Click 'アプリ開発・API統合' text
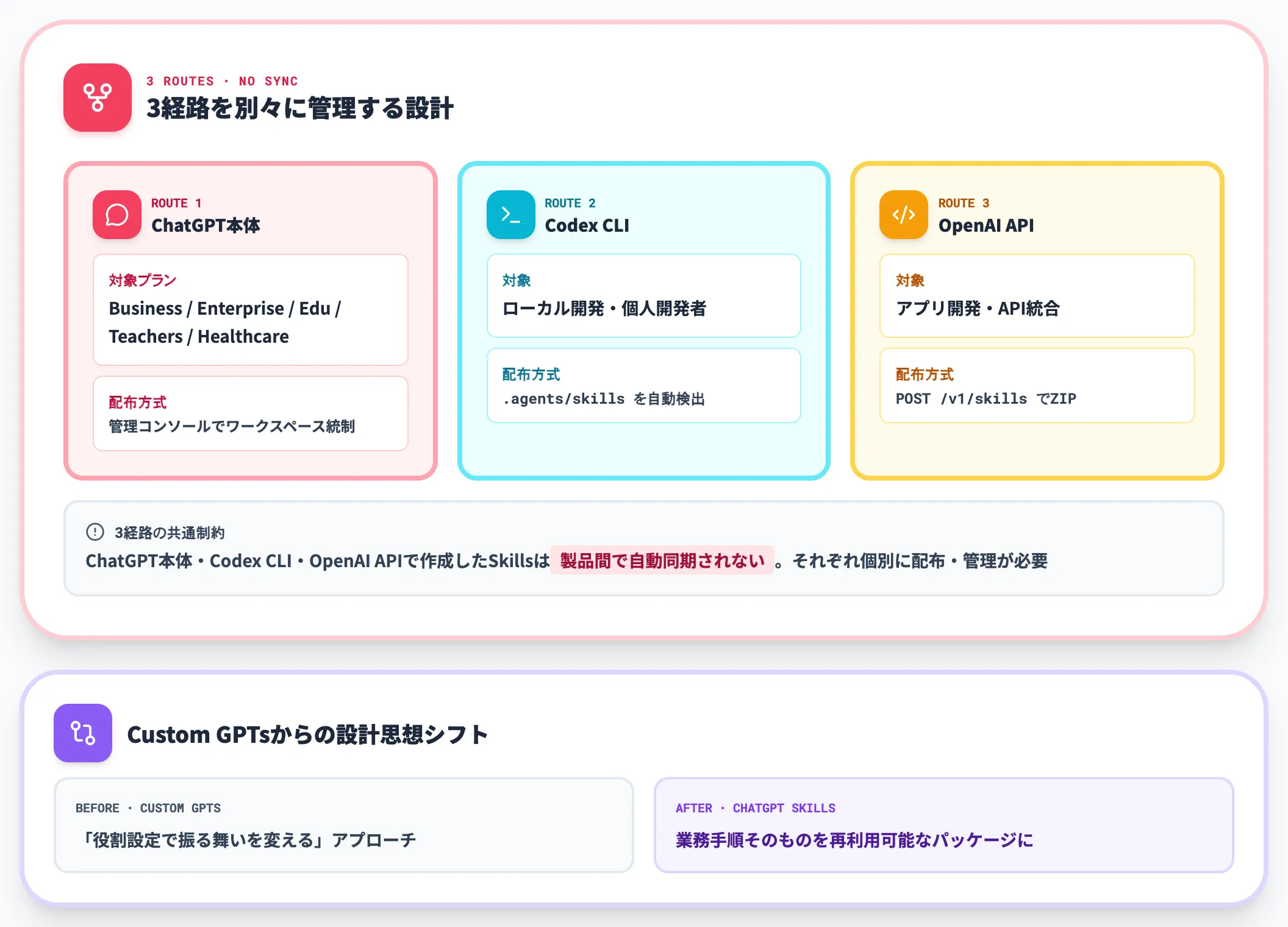The image size is (1288, 927). (978, 309)
